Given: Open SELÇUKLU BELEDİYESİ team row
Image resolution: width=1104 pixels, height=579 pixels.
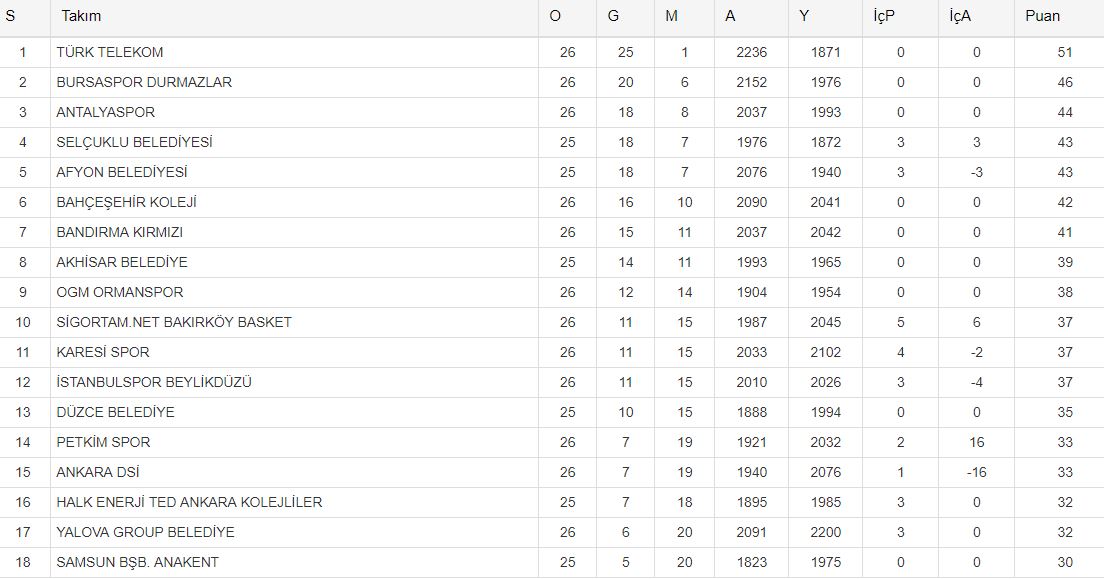Looking at the screenshot, I should coord(134,142).
